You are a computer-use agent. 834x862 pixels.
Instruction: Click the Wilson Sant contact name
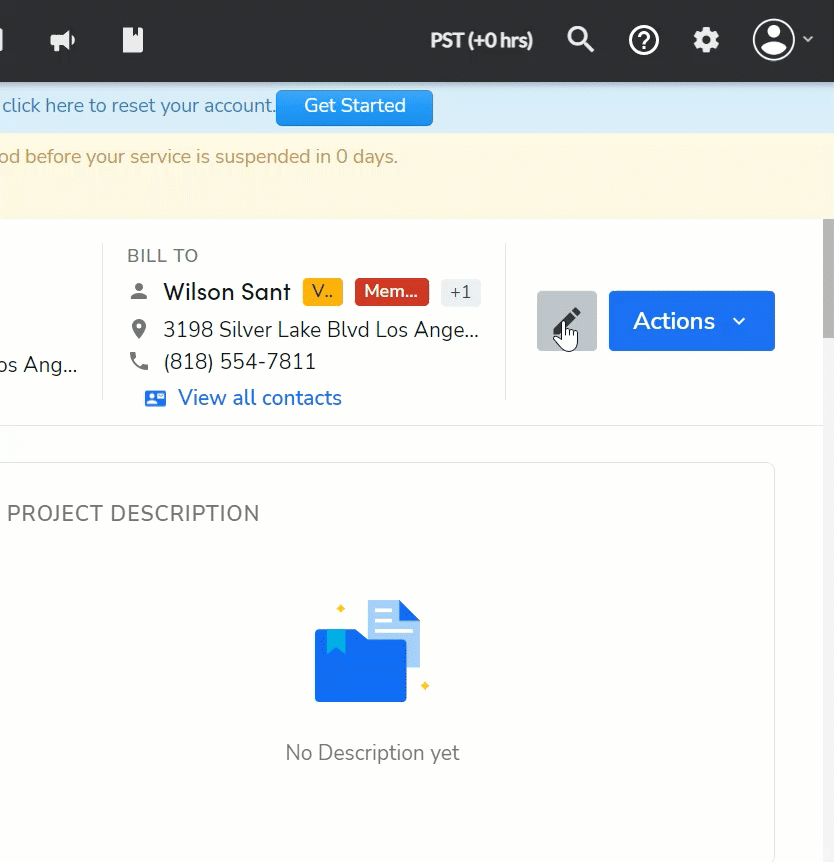227,292
